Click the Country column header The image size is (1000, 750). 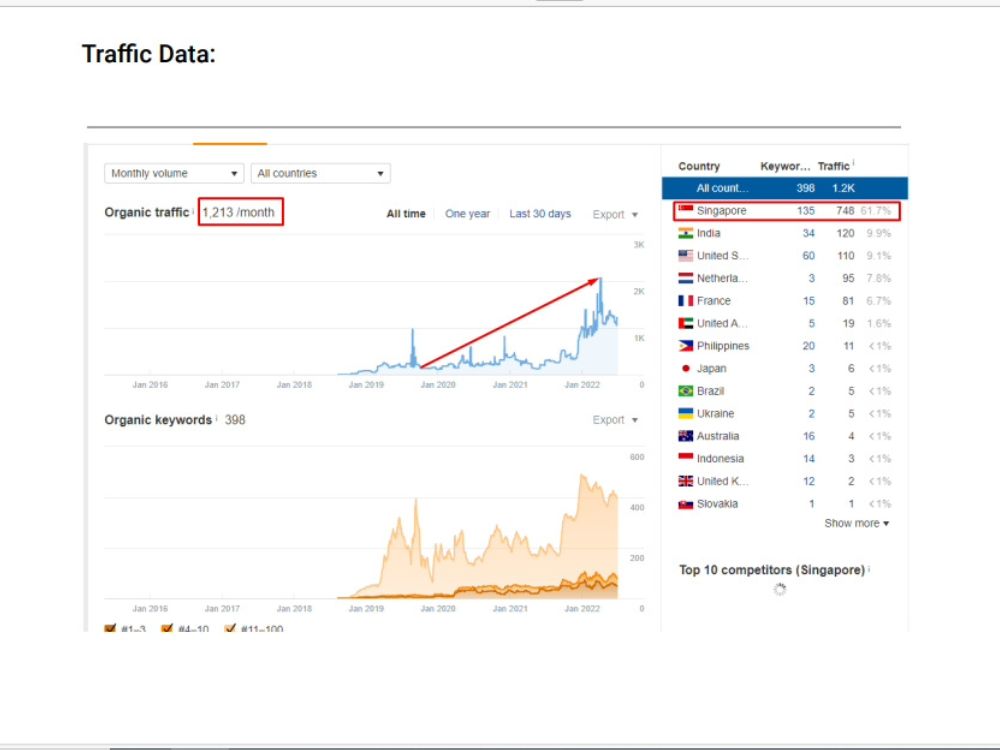699,166
